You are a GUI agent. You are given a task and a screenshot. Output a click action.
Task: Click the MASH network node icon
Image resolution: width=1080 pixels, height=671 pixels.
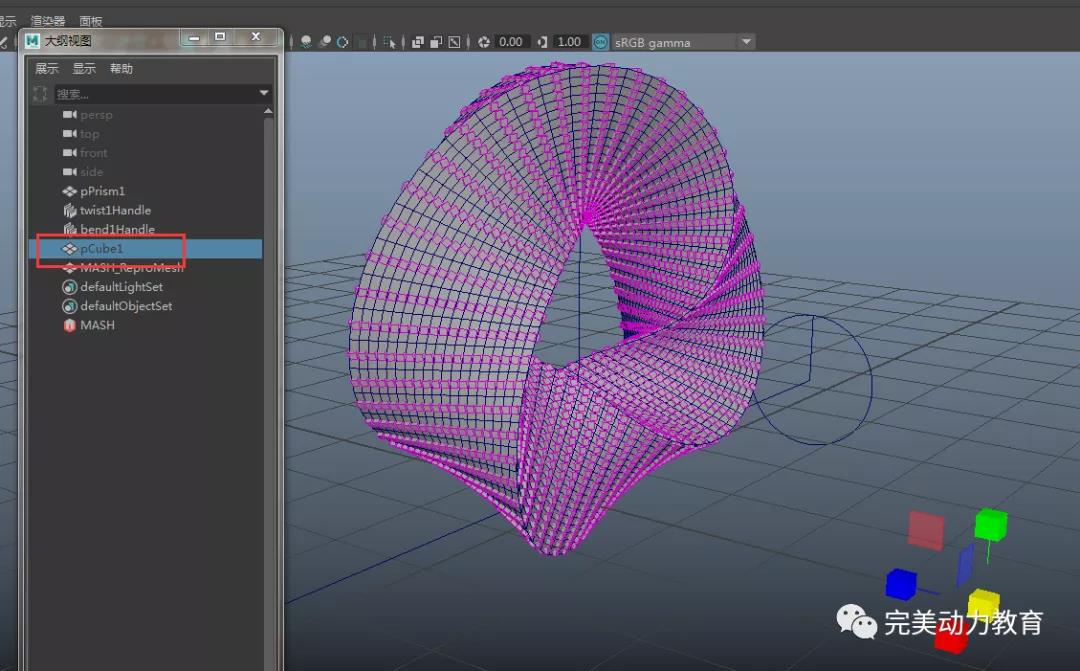click(69, 326)
